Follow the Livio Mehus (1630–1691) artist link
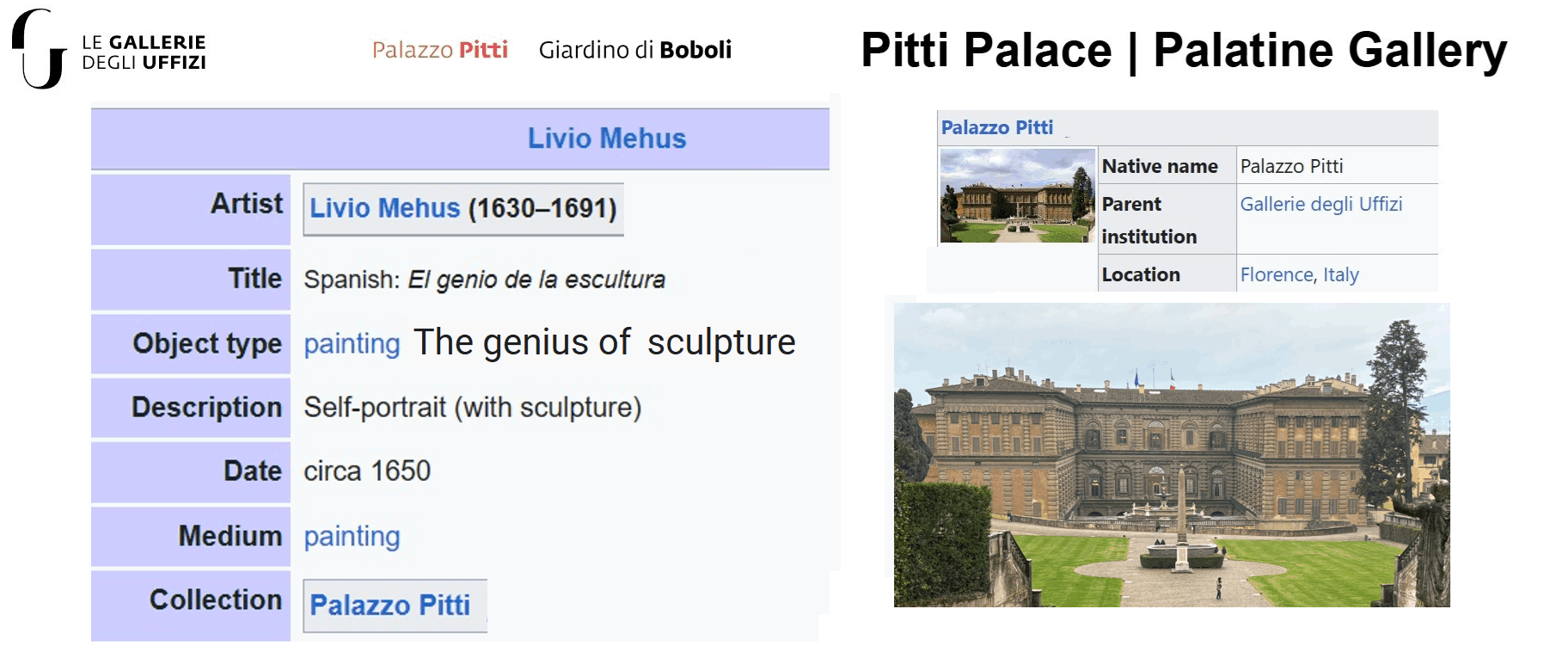The image size is (1568, 646). (384, 208)
